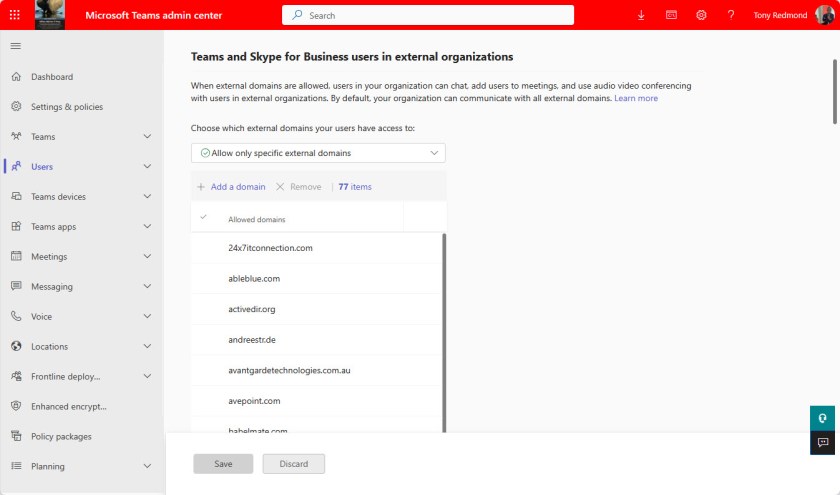The height and width of the screenshot is (495, 840).
Task: Click the Voice phone icon
Action: (x=16, y=316)
